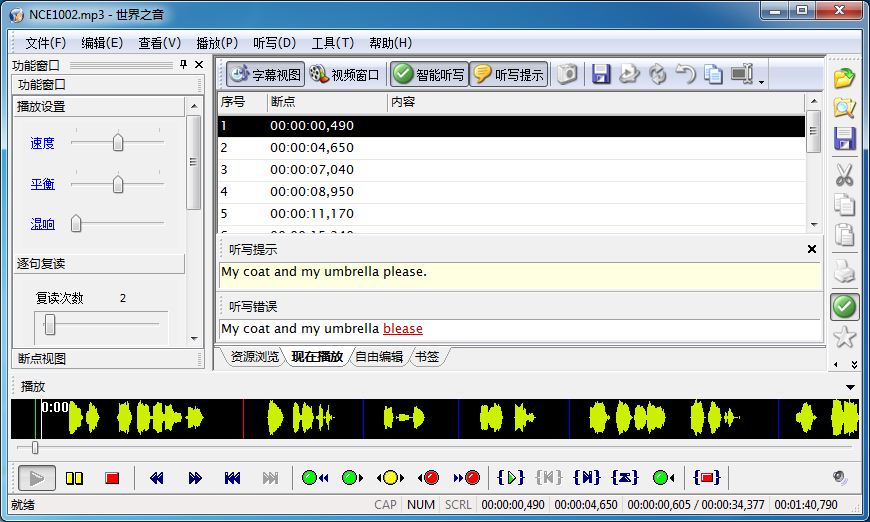Open the 断点视图 panel bar

[x=107, y=358]
